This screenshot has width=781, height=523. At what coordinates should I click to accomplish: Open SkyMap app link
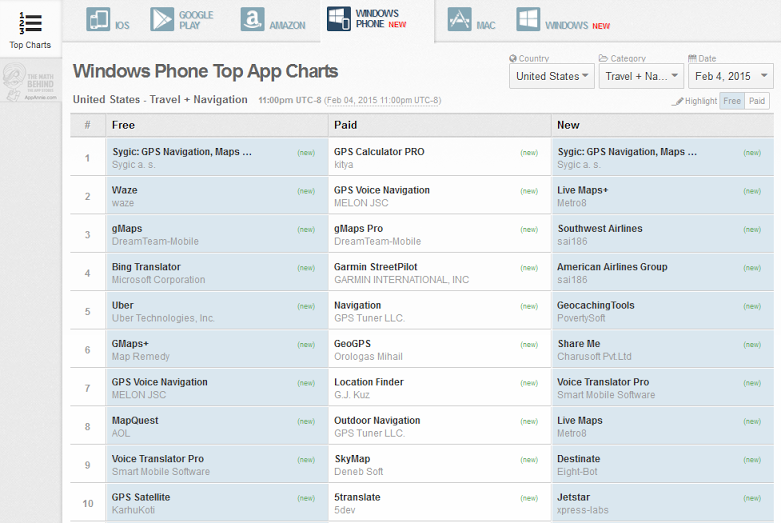(352, 459)
